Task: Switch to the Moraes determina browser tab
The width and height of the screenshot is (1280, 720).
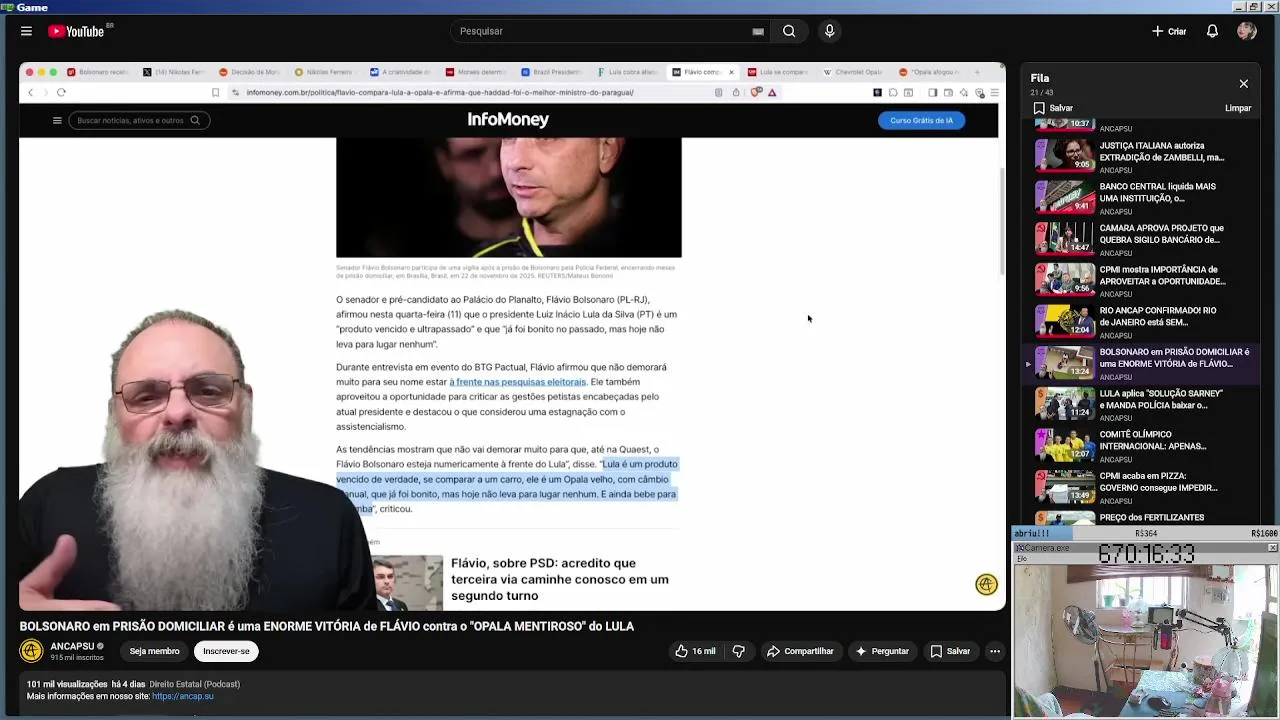Action: tap(475, 72)
